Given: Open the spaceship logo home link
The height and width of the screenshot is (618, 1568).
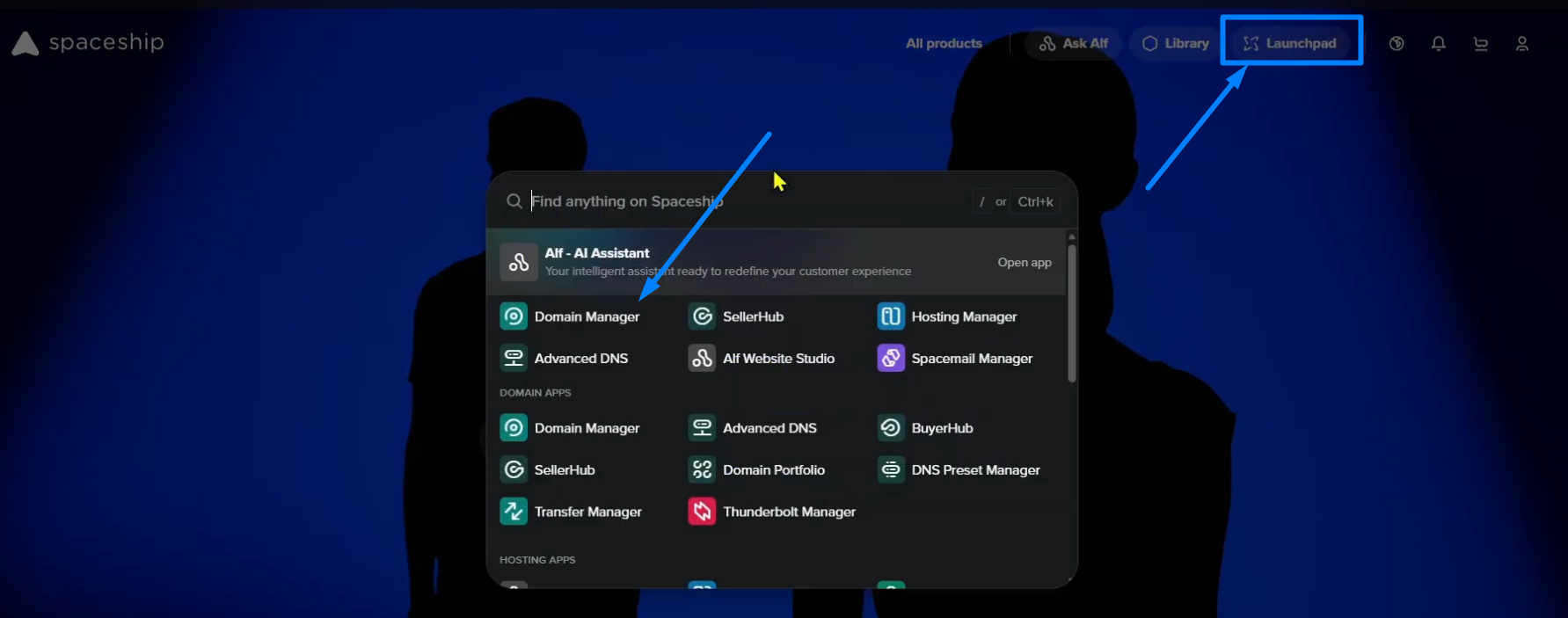Looking at the screenshot, I should (88, 43).
